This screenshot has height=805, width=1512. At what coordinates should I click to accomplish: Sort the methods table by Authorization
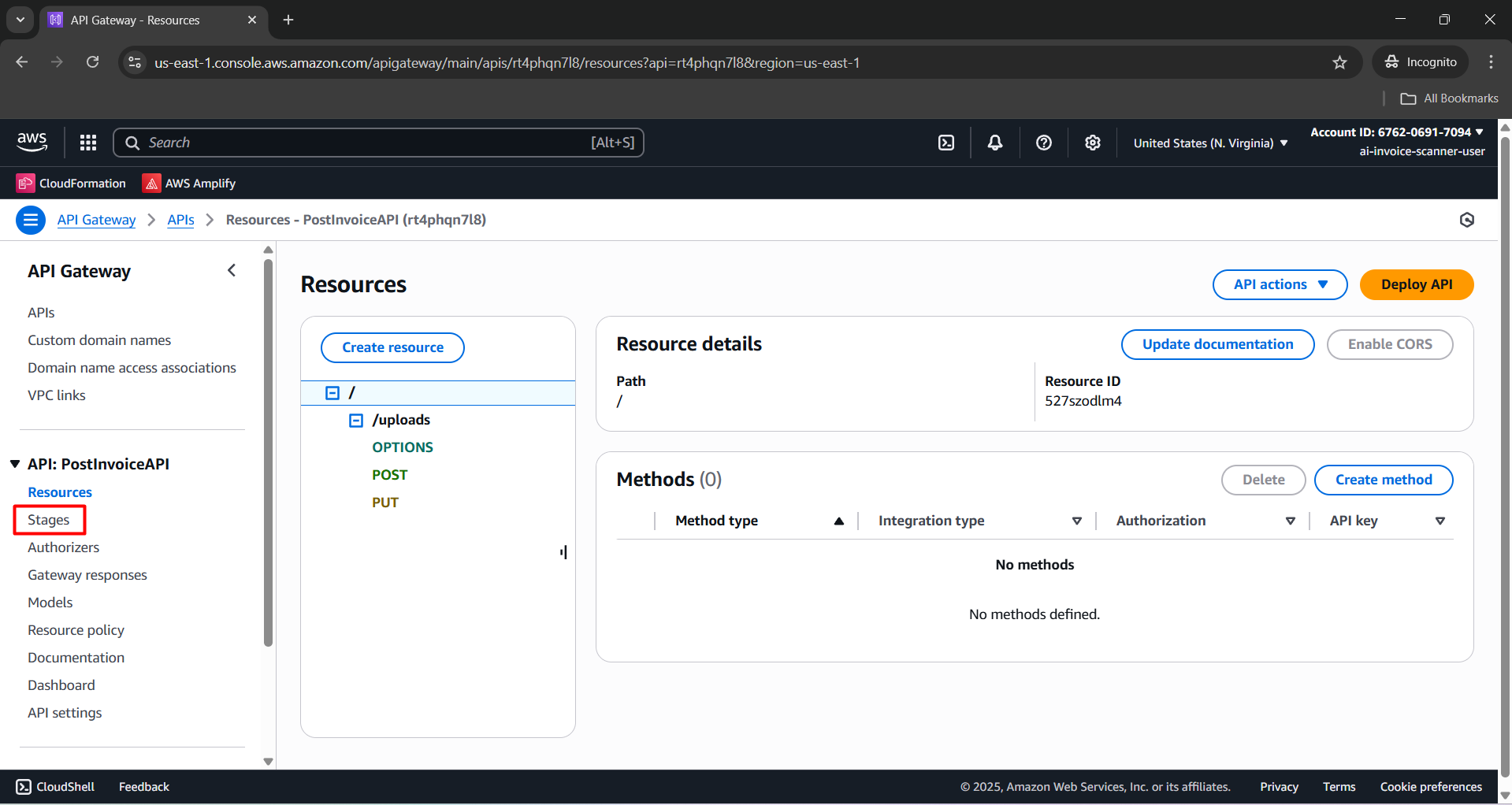point(1290,521)
